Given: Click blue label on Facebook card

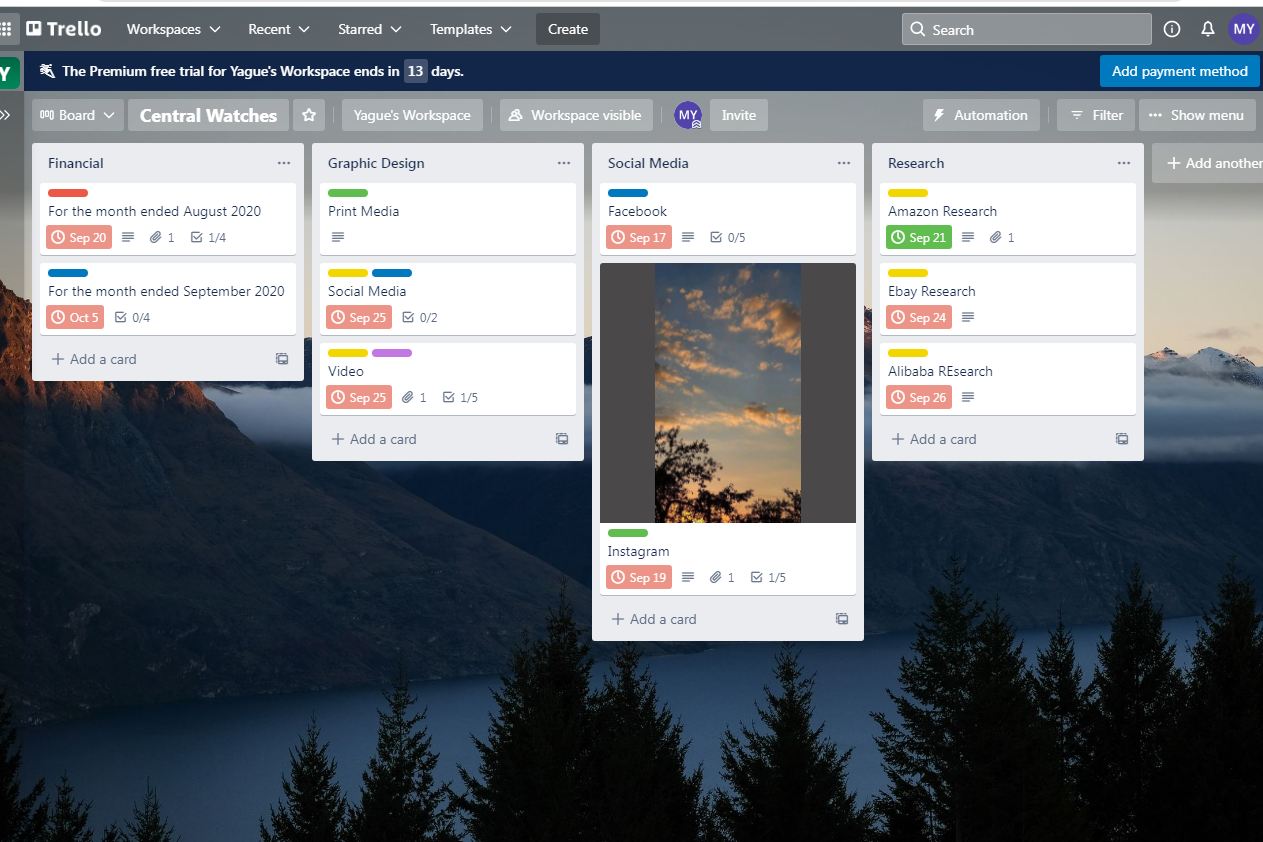Looking at the screenshot, I should coord(628,193).
